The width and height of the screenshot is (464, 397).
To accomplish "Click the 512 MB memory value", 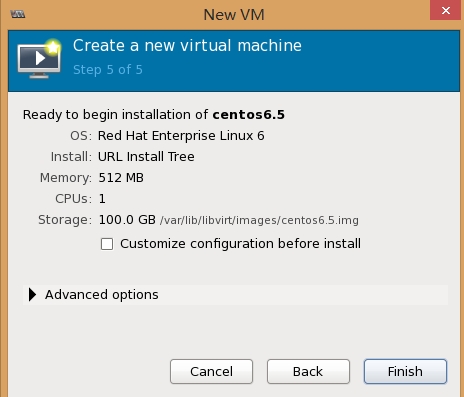I will tap(121, 178).
